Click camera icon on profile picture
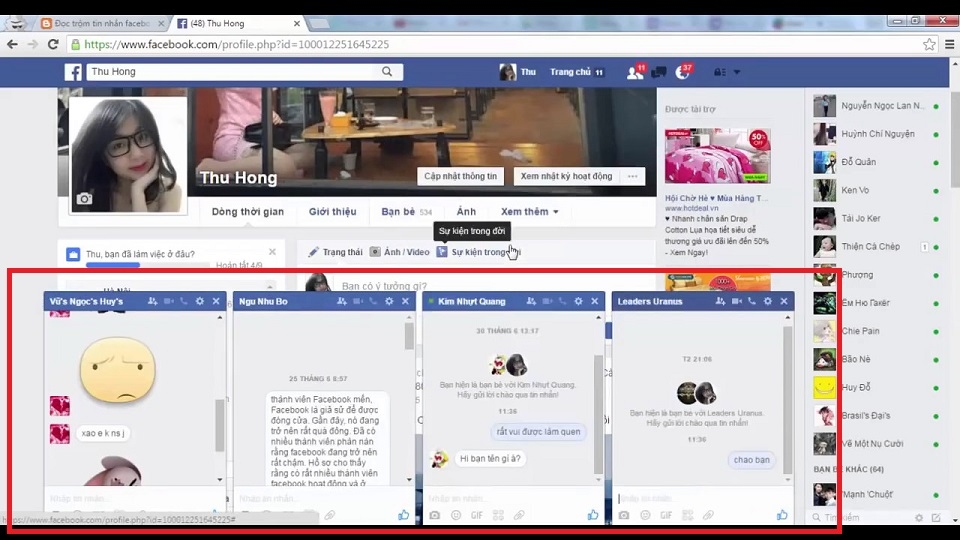The width and height of the screenshot is (960, 540). tap(84, 198)
